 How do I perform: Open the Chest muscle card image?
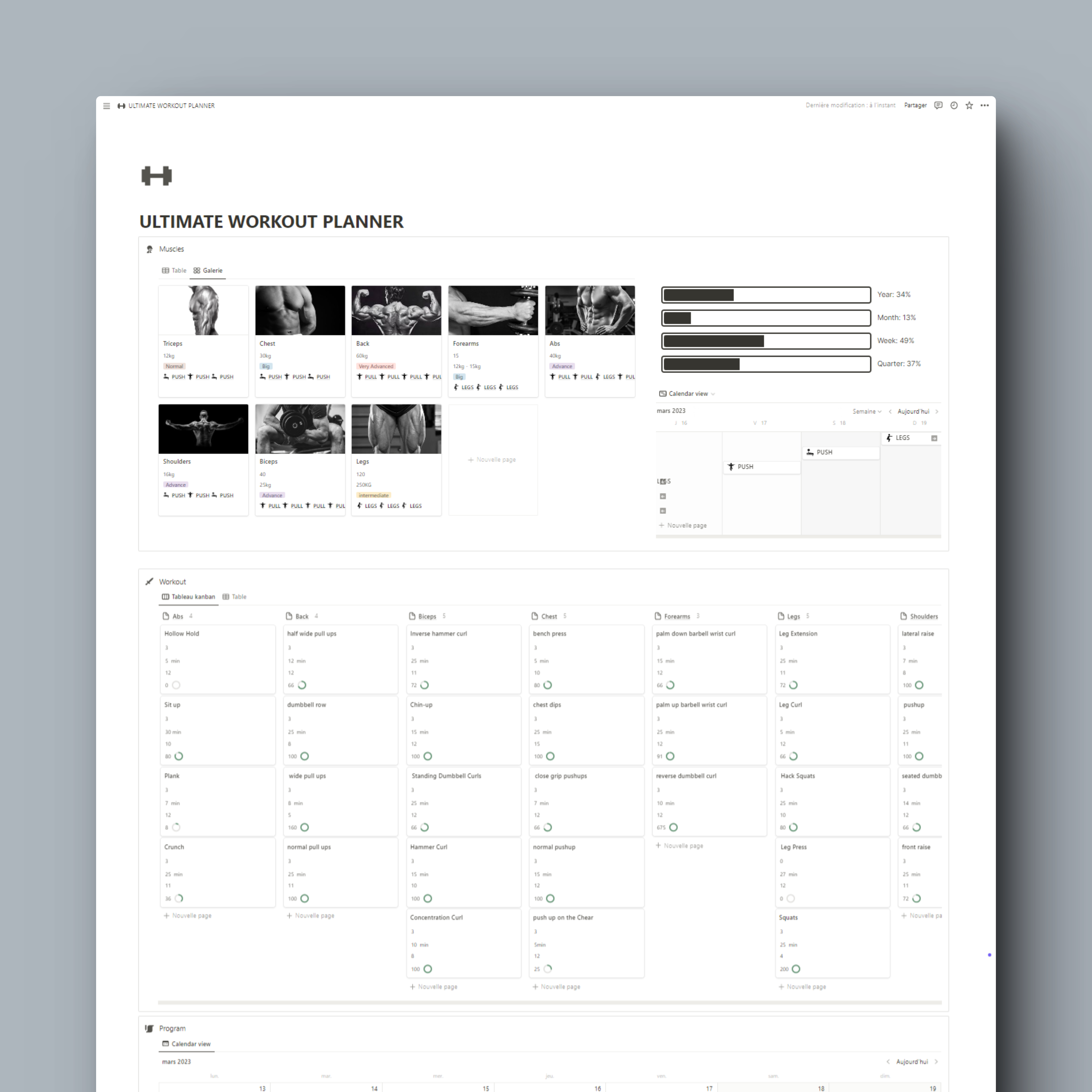[x=300, y=310]
